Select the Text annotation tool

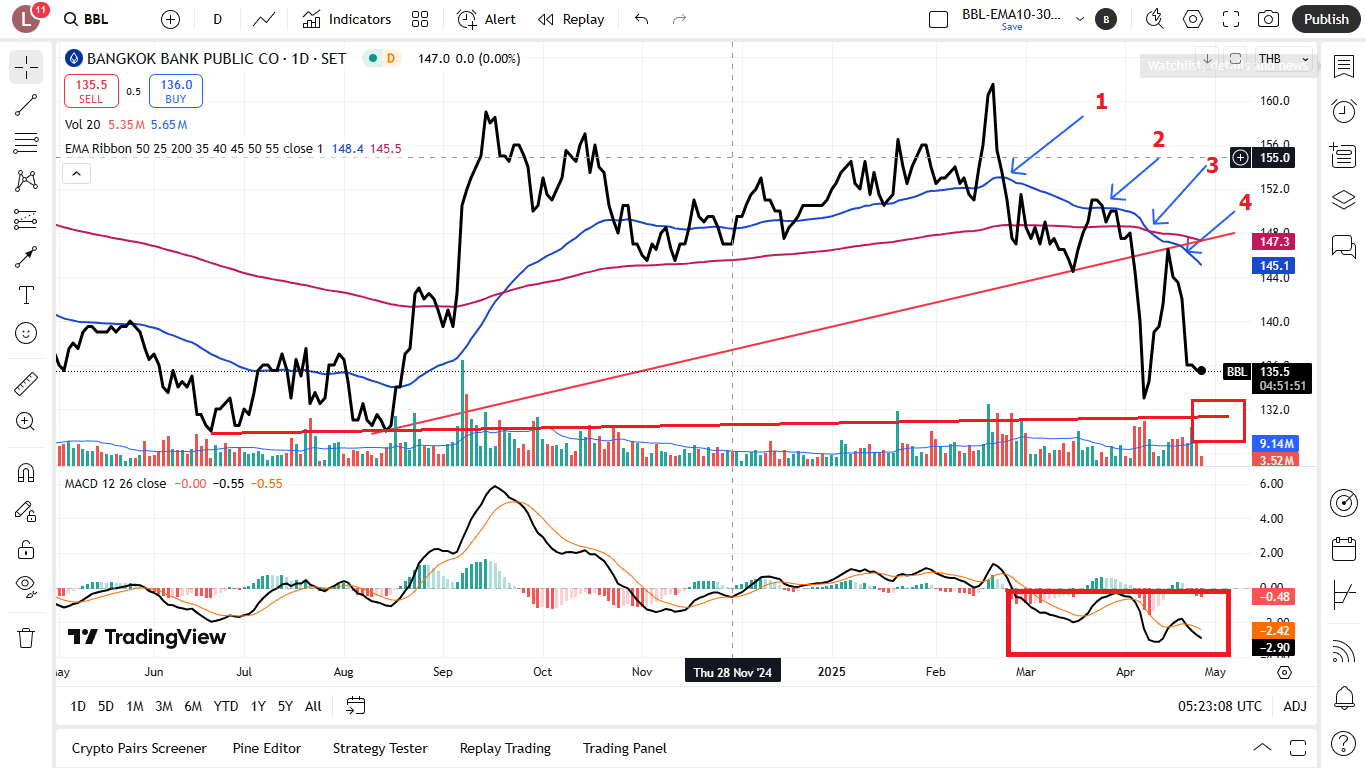[x=26, y=295]
